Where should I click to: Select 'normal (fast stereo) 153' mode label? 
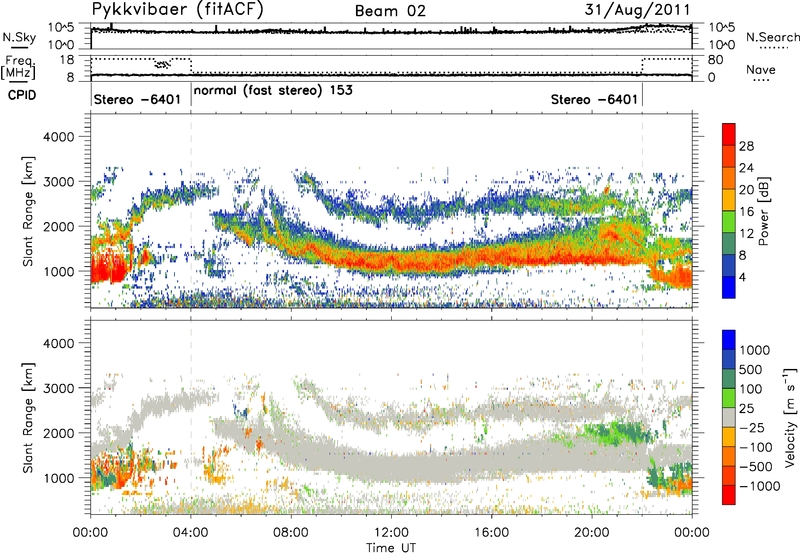(x=273, y=90)
